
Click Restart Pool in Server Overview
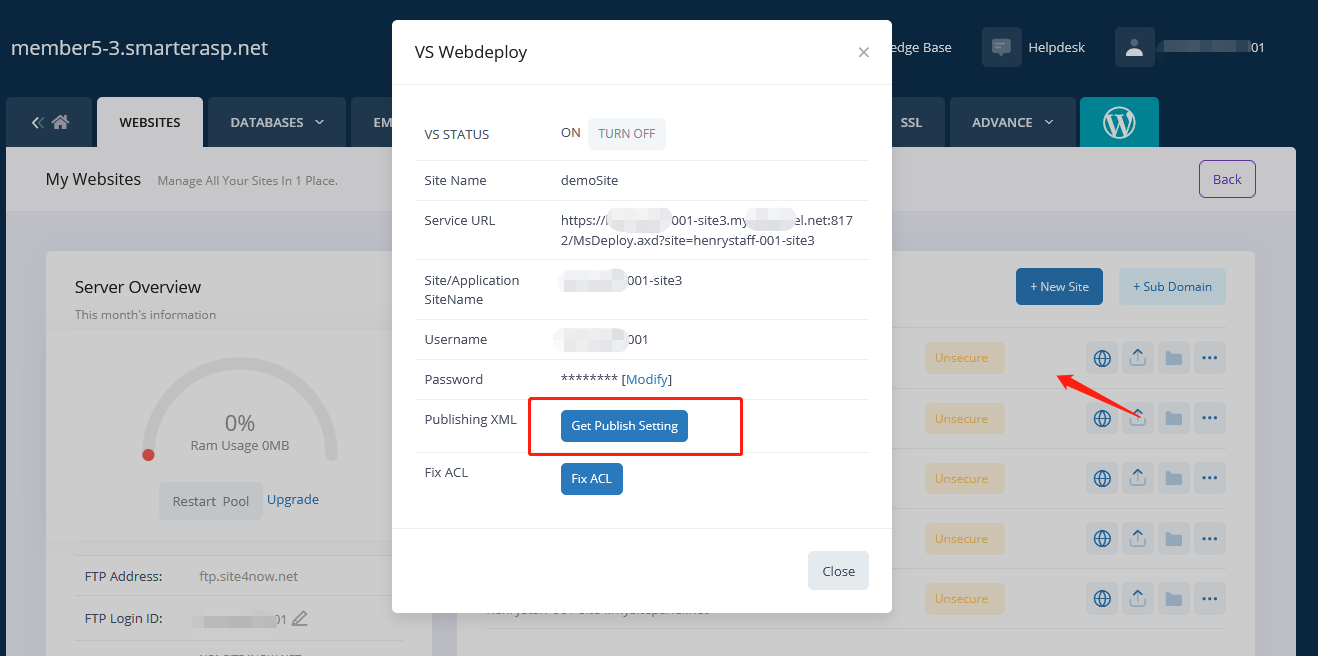pyautogui.click(x=211, y=501)
